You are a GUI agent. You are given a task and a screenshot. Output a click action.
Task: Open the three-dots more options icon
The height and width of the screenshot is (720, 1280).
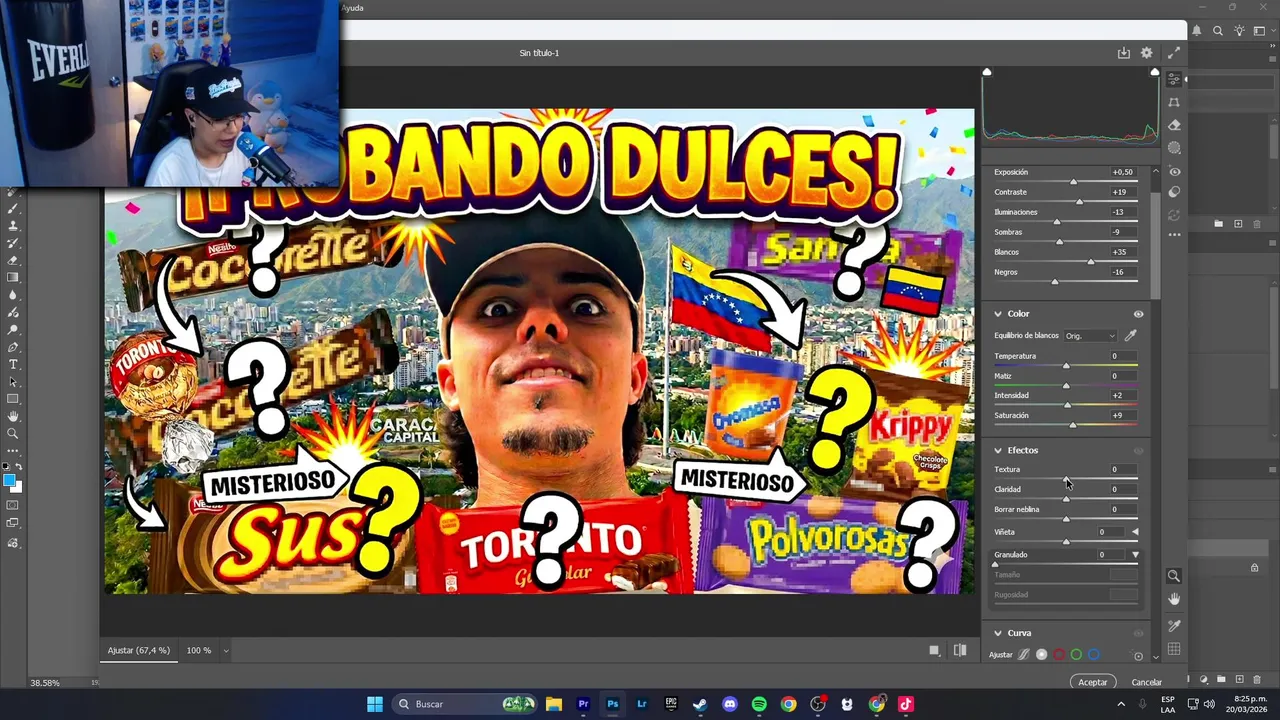(1175, 235)
